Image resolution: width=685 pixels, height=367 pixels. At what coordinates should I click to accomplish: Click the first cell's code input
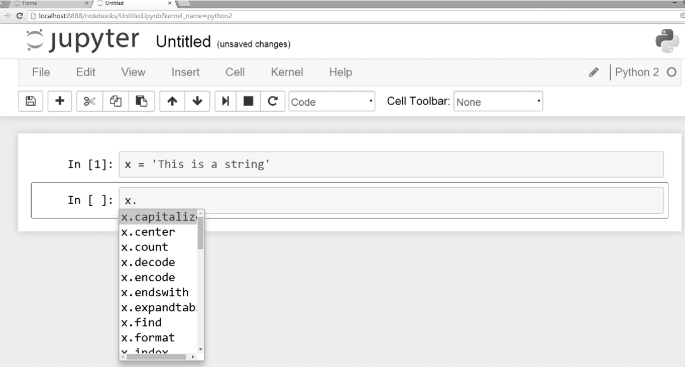[x=391, y=164]
